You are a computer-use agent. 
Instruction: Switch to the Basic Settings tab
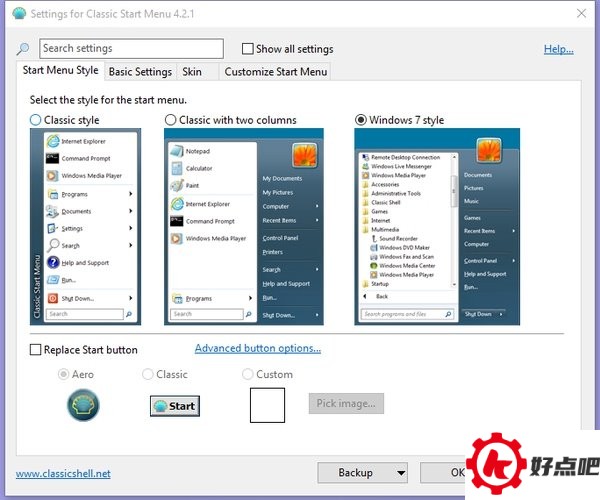click(x=140, y=72)
